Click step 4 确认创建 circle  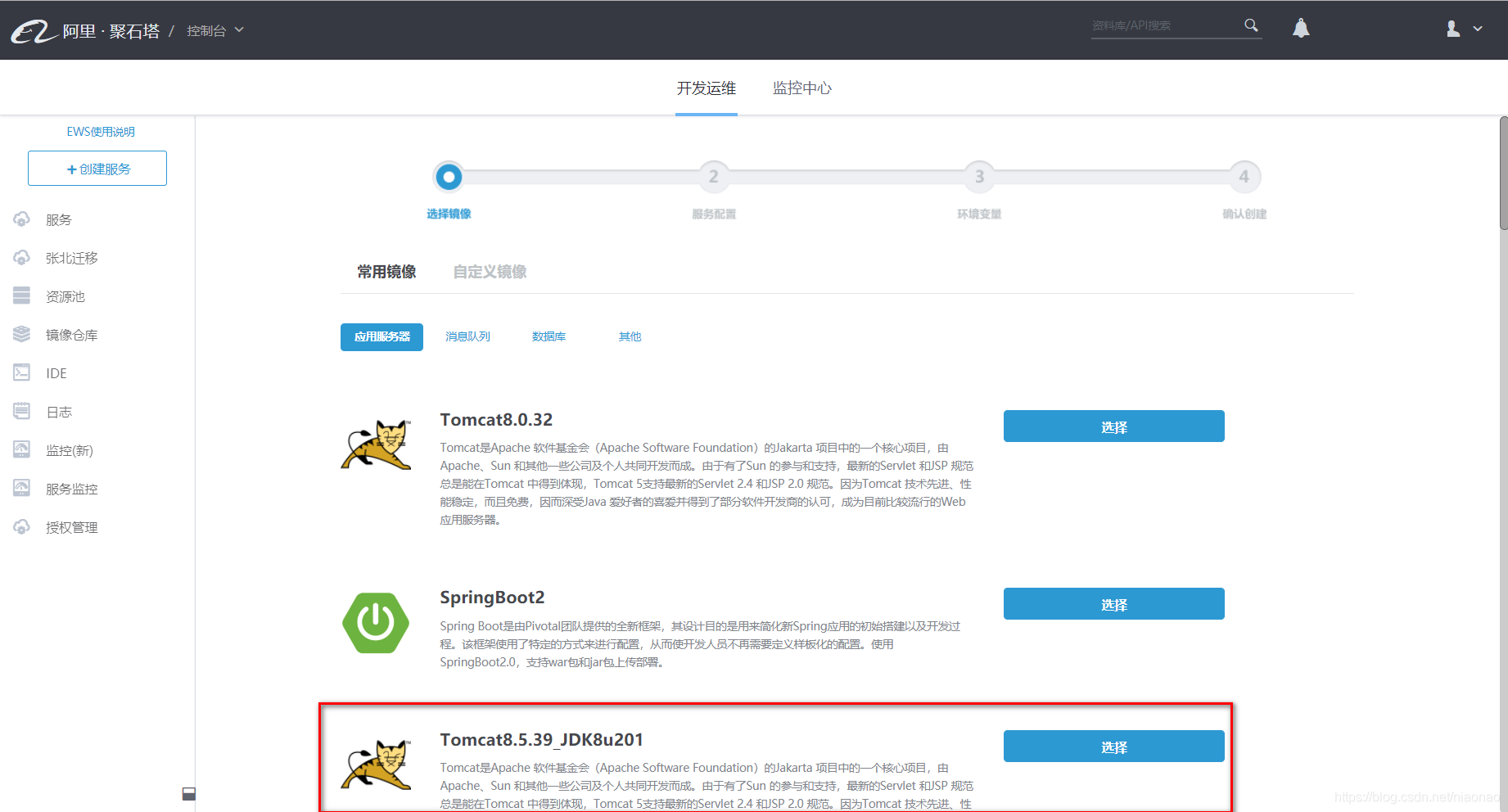[1244, 177]
